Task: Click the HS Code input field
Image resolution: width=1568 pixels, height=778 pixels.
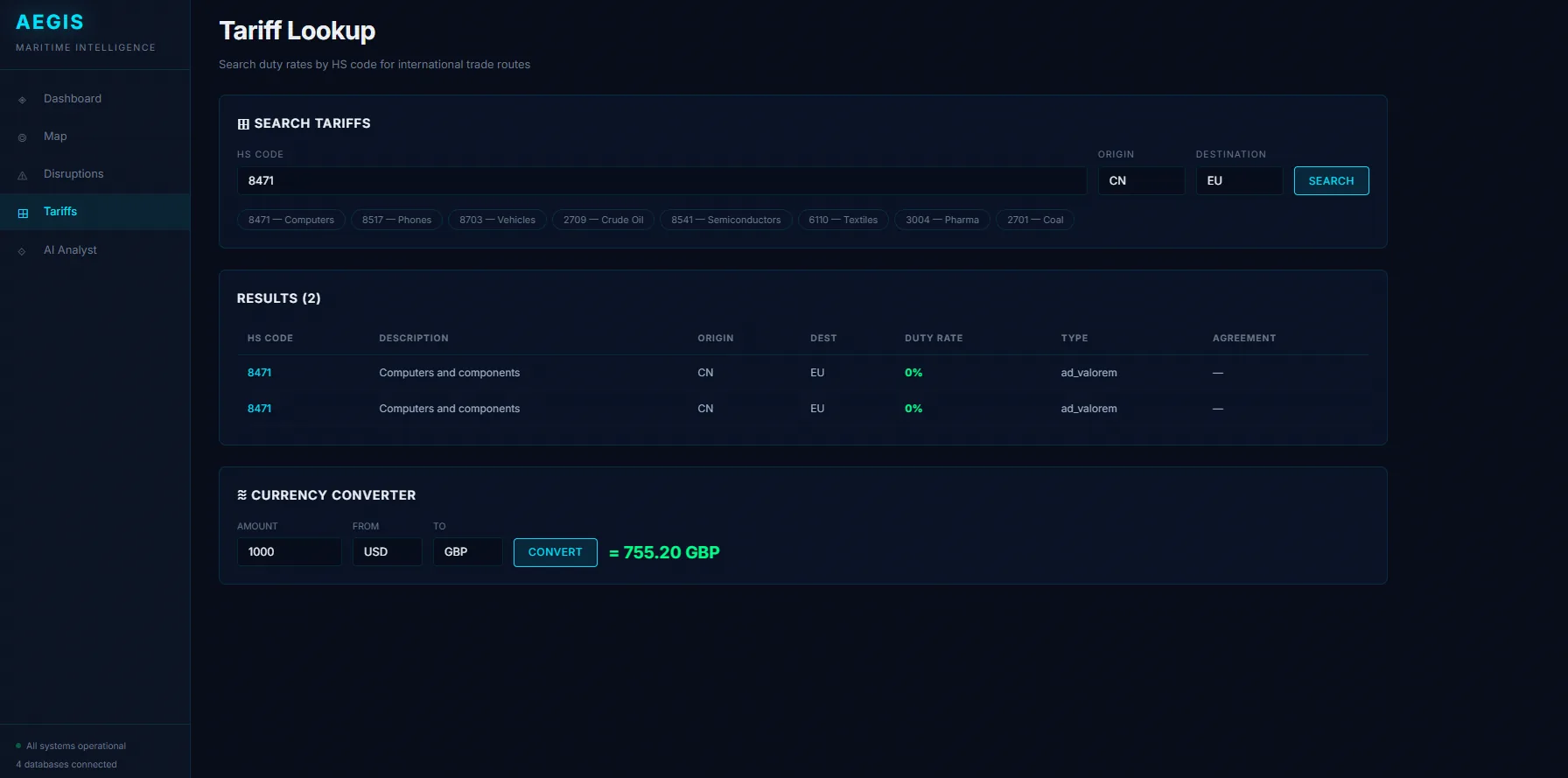Action: [x=661, y=180]
